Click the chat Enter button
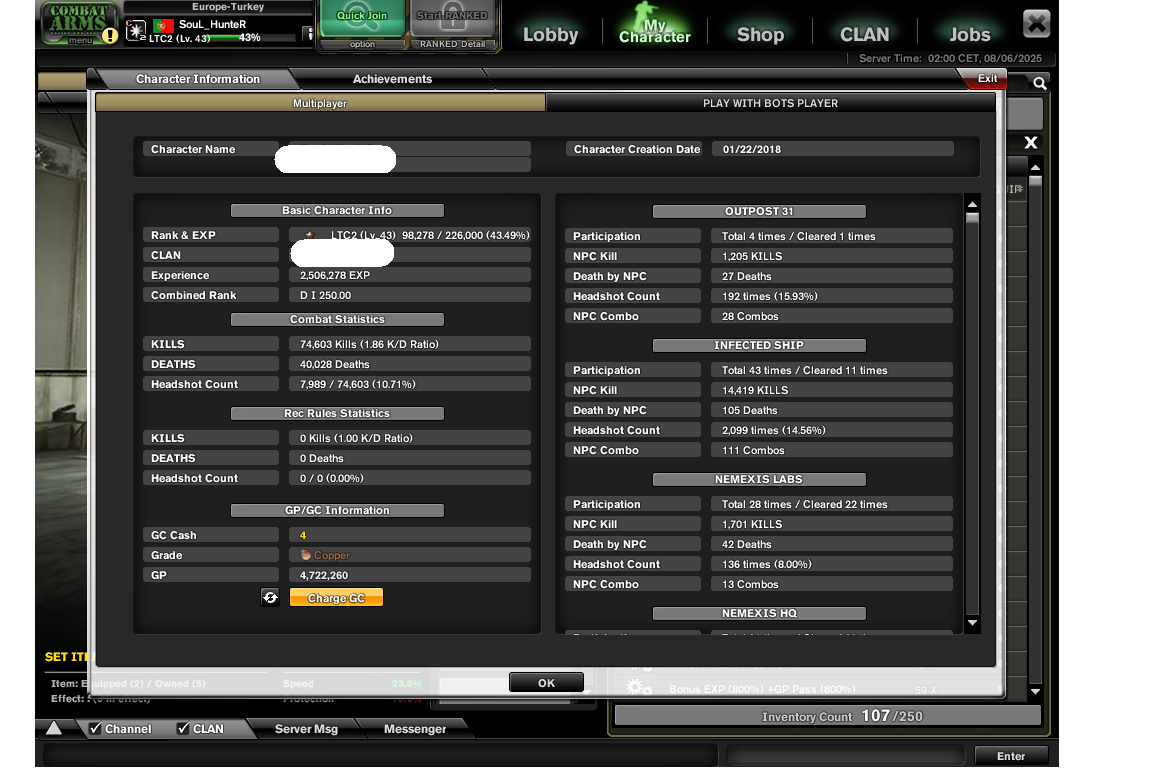This screenshot has width=1152, height=768. (1011, 756)
